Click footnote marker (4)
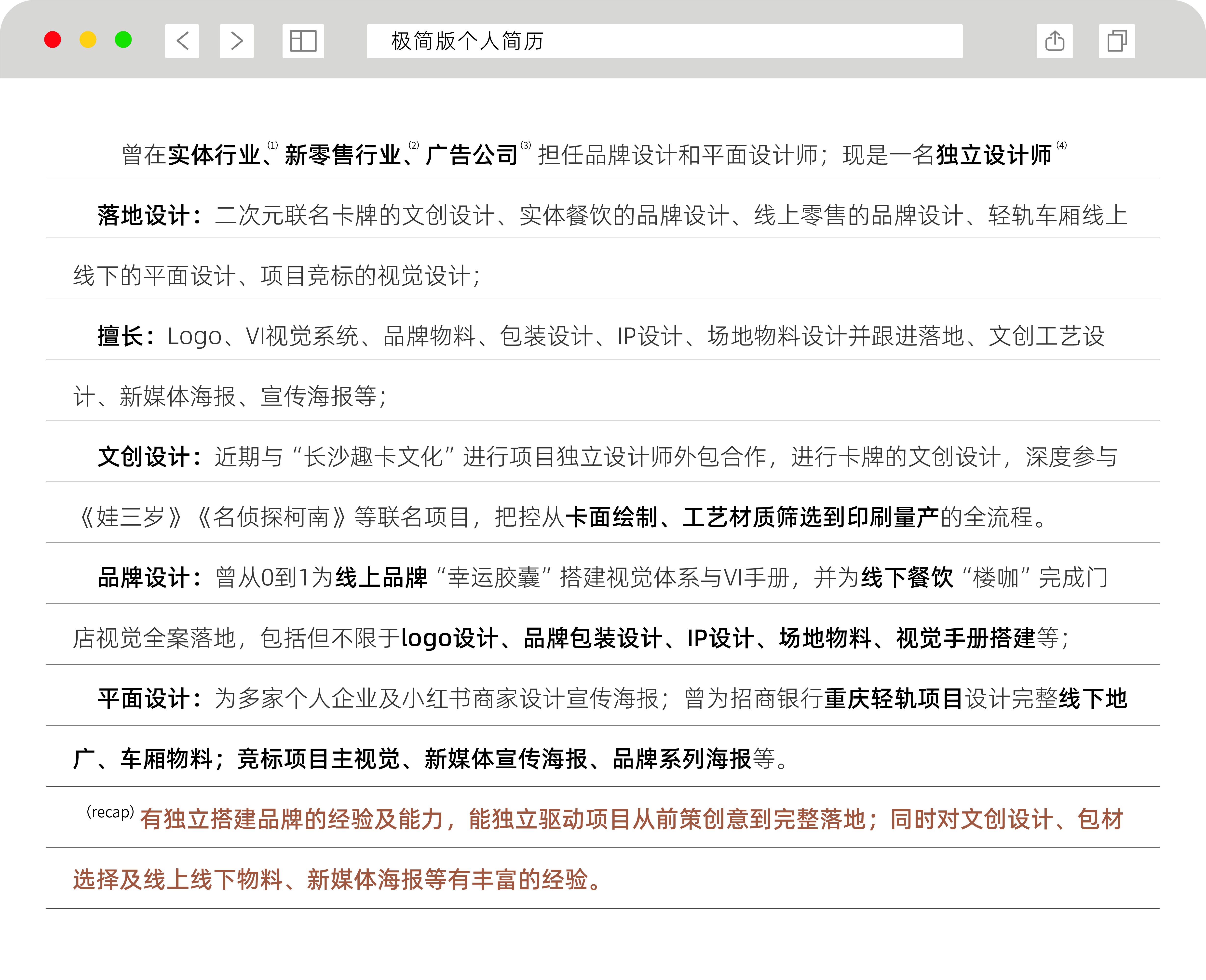 click(1061, 145)
